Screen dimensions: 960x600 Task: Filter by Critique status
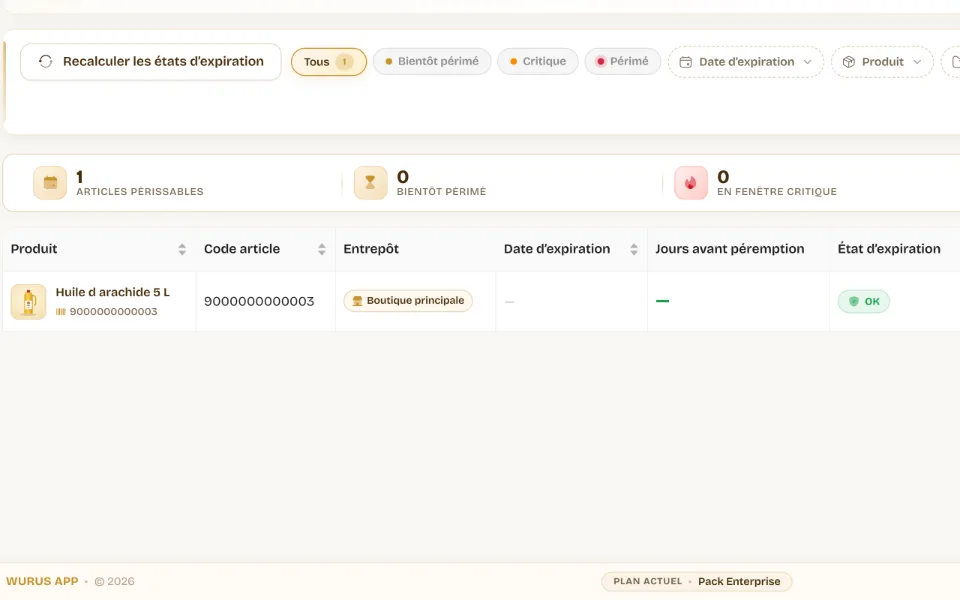(x=538, y=61)
